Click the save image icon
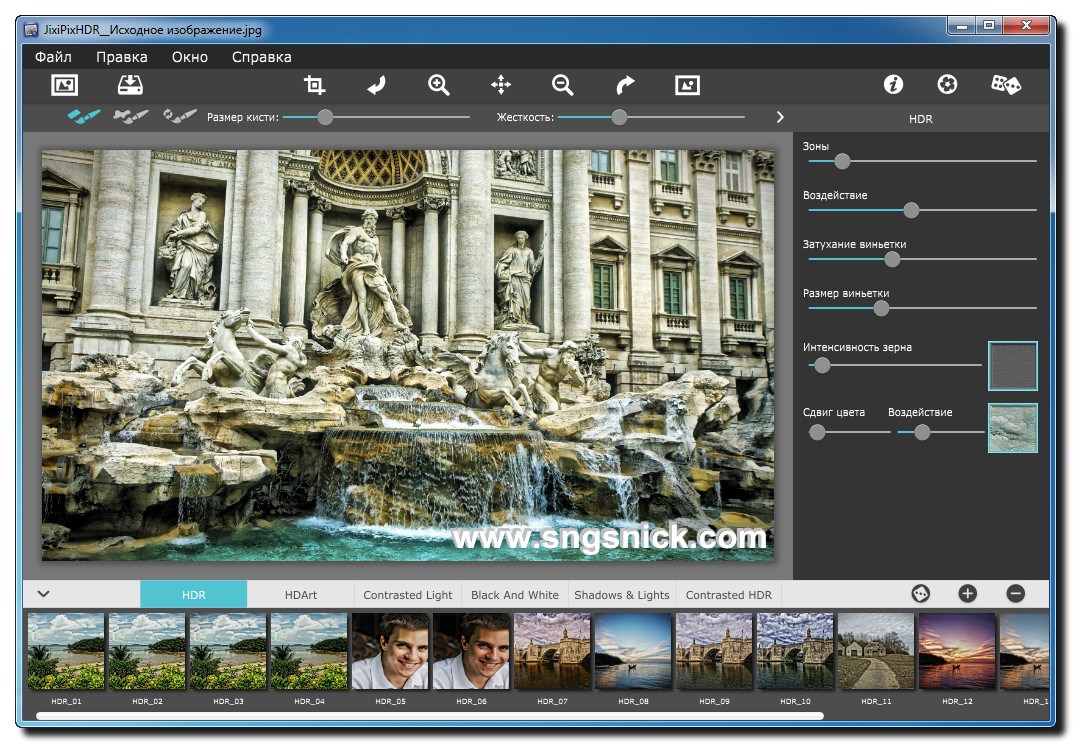 point(131,85)
